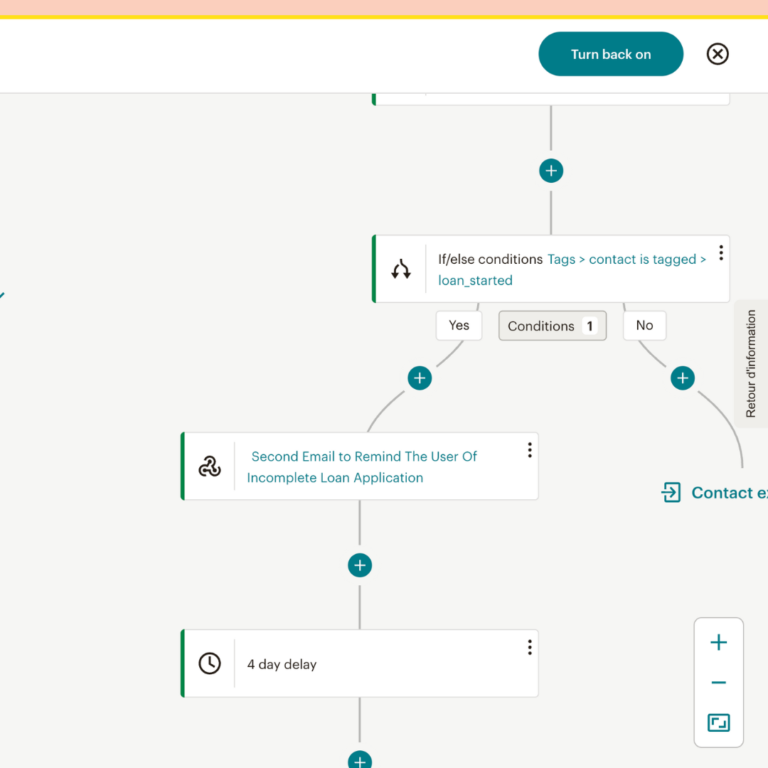Select the No branch label
Viewport: 768px width, 768px height.
click(644, 325)
